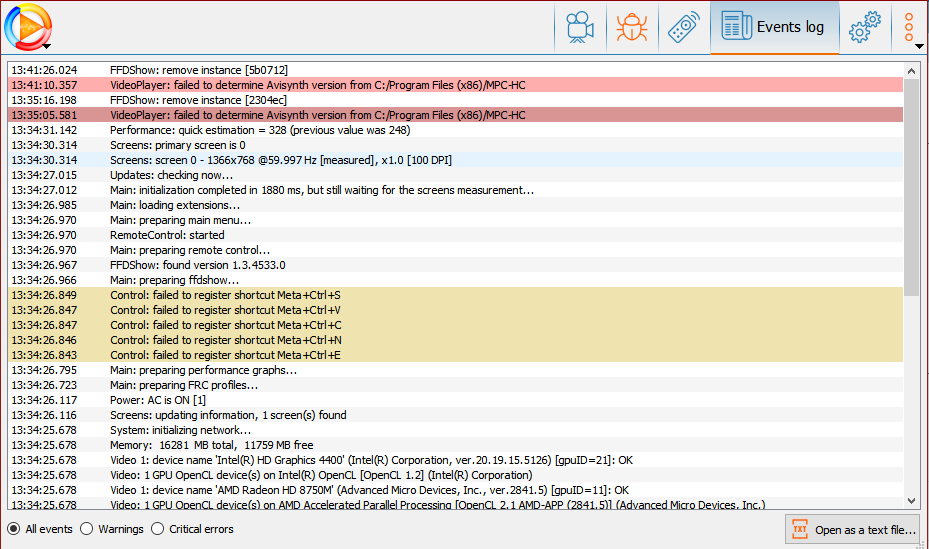The width and height of the screenshot is (929, 549).
Task: Select the All events radio button
Action: click(x=40, y=529)
